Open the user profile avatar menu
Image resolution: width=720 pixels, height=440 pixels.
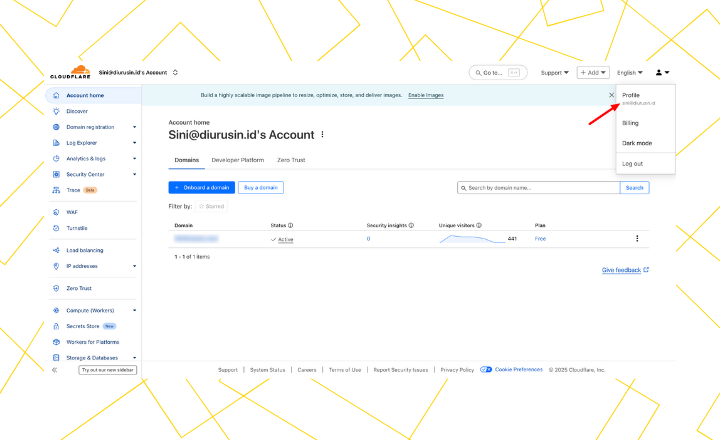tap(662, 73)
